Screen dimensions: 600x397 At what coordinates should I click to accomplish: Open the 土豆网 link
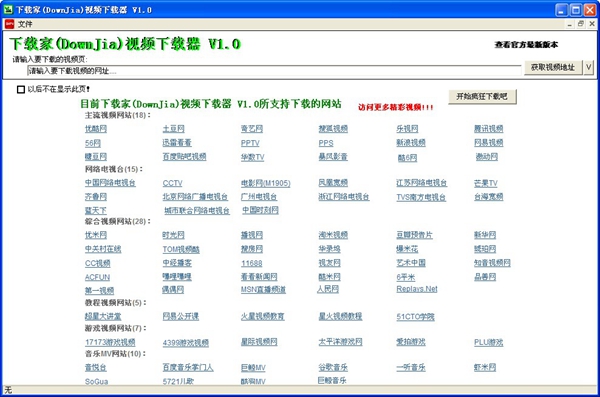[173, 129]
